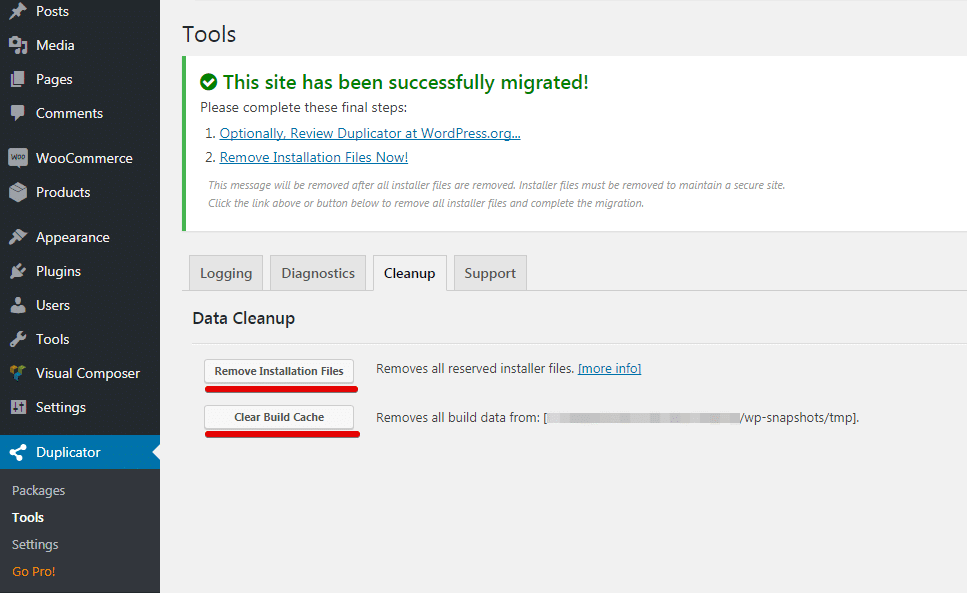
Task: Click the Media camera icon
Action: 18,45
